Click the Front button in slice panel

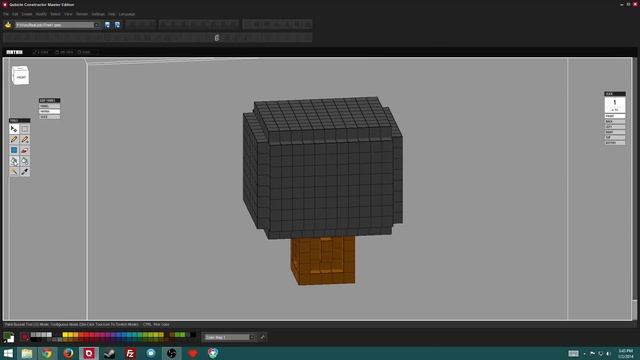(615, 116)
